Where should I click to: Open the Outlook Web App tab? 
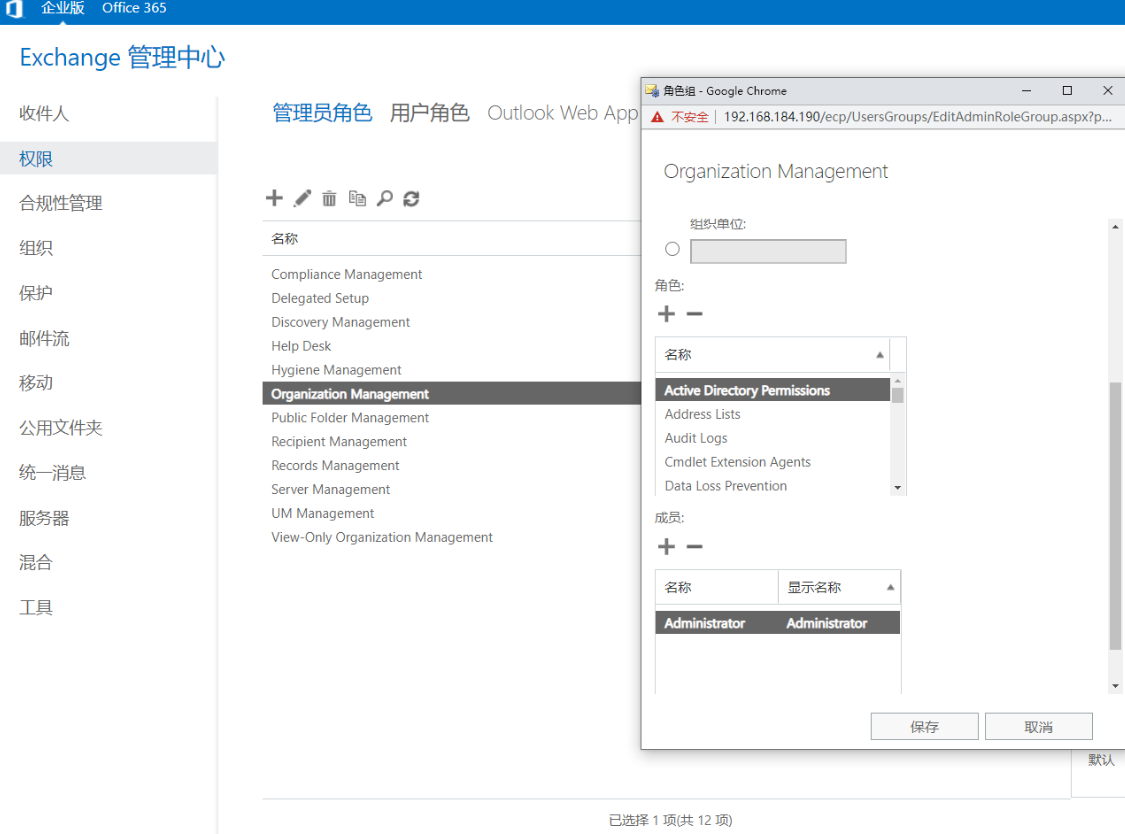(x=562, y=113)
